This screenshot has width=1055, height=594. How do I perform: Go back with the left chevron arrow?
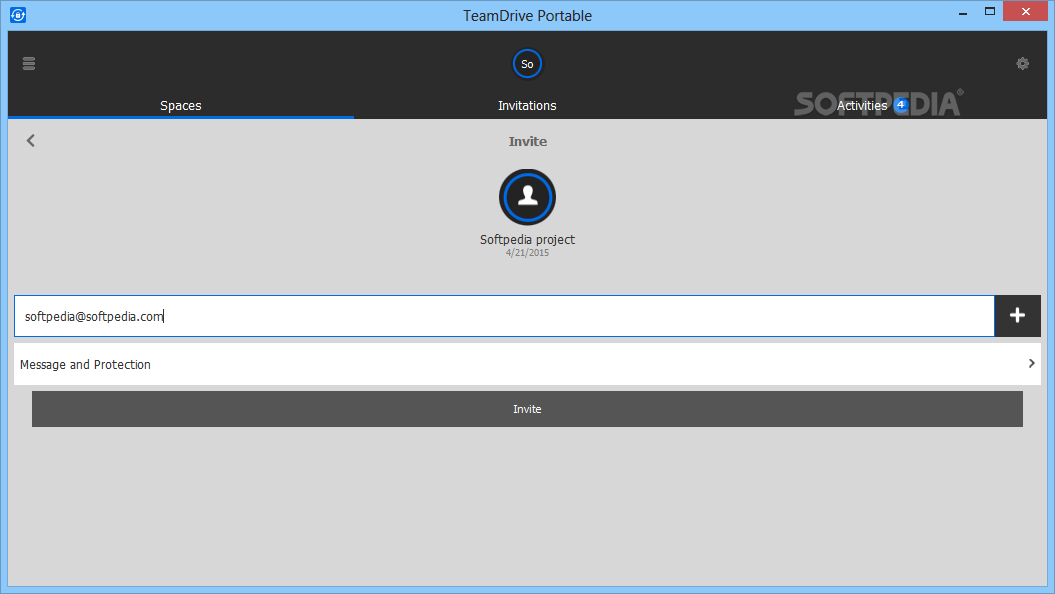(x=31, y=141)
